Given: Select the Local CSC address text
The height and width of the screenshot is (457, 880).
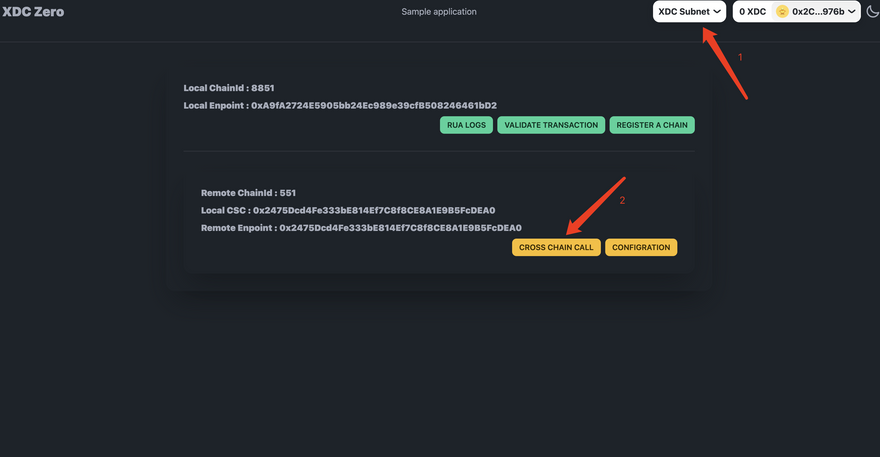Looking at the screenshot, I should tap(374, 210).
